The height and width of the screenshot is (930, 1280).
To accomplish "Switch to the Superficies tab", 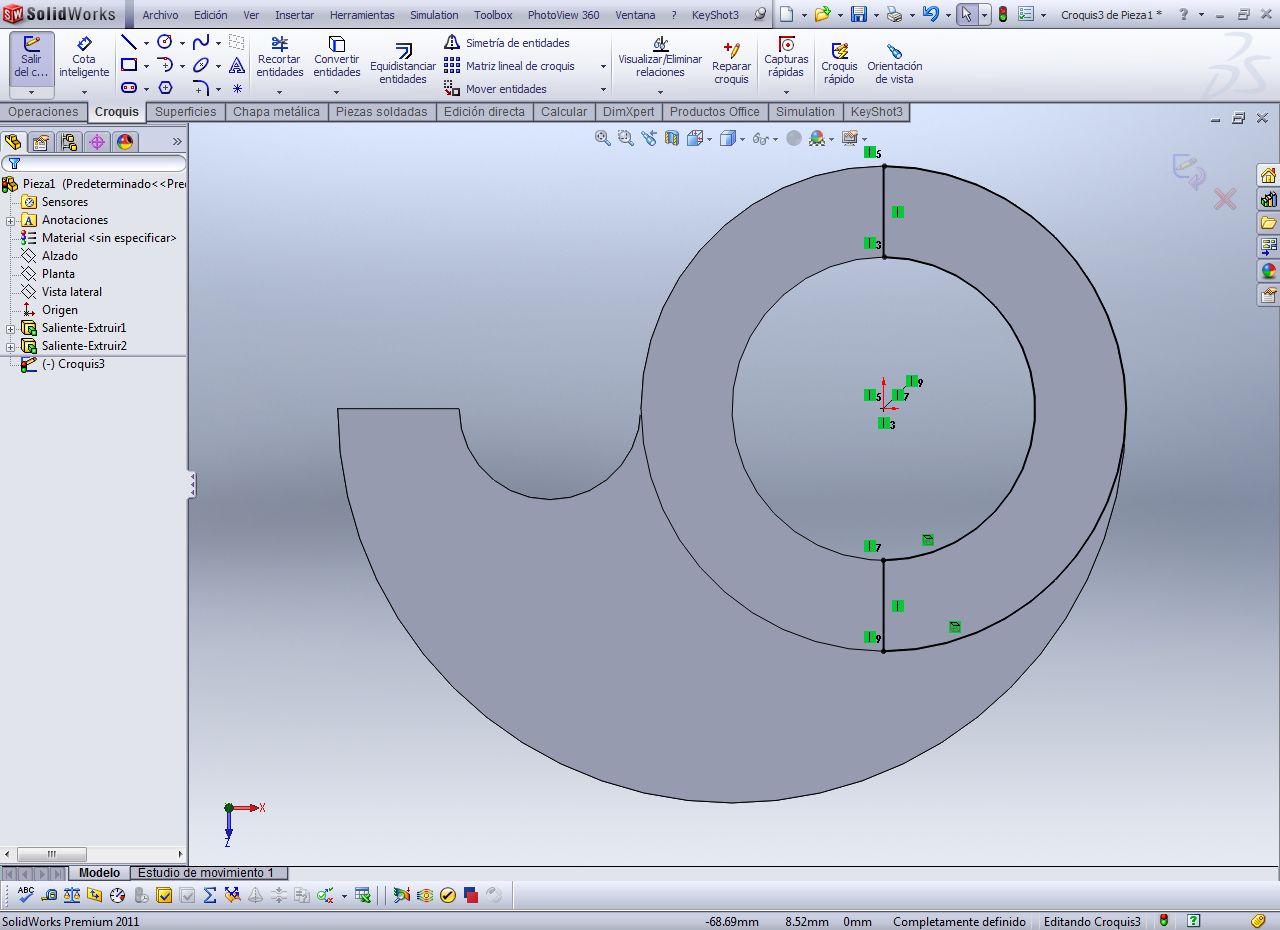I will [185, 112].
